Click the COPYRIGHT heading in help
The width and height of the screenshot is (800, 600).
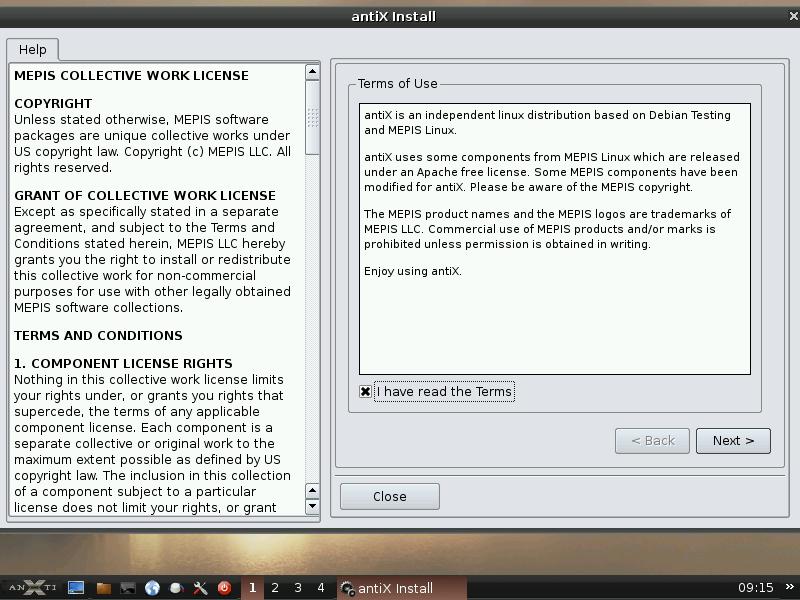pos(53,104)
